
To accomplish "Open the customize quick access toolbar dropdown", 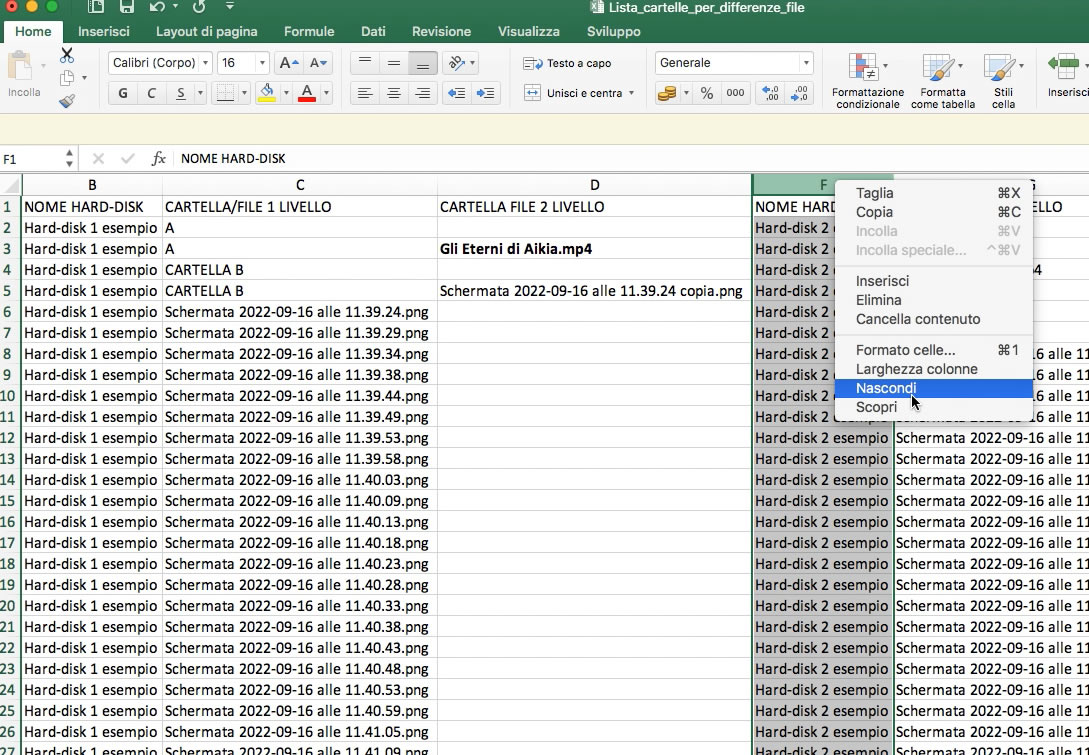I will [230, 7].
